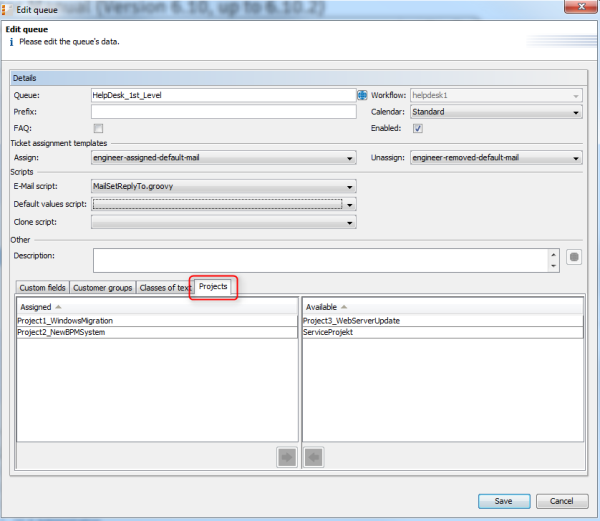The width and height of the screenshot is (600, 521).
Task: Click the Prefix input field
Action: pos(223,112)
